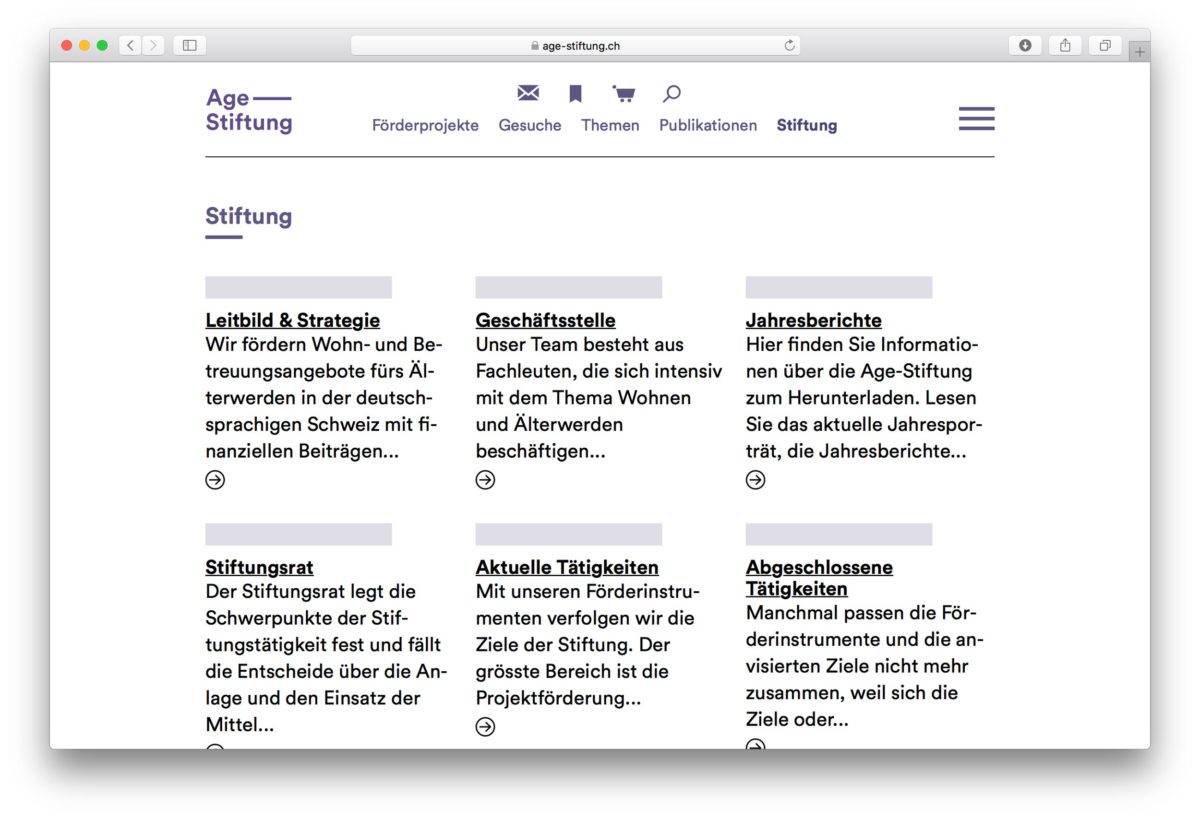Open the Stiftungsrat link
Image resolution: width=1200 pixels, height=820 pixels.
point(259,567)
